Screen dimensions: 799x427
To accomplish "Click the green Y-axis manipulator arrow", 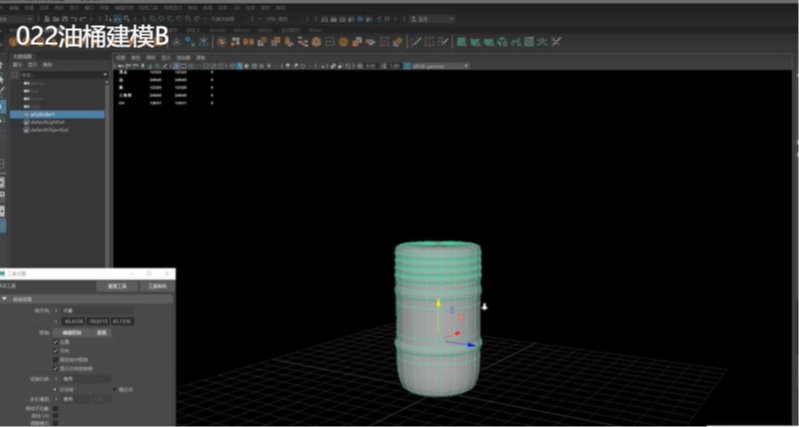I will (x=437, y=301).
